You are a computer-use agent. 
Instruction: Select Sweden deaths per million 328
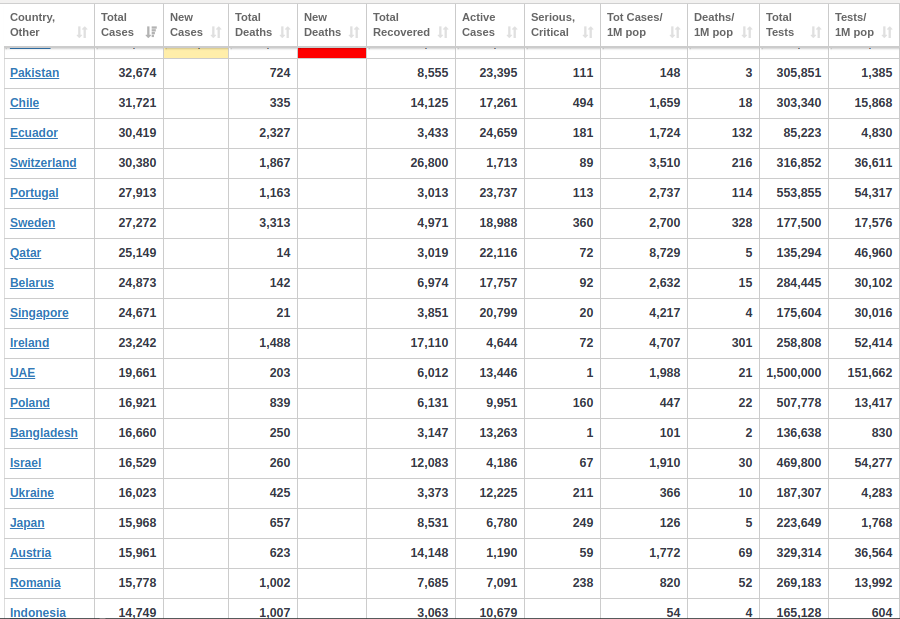click(x=742, y=223)
